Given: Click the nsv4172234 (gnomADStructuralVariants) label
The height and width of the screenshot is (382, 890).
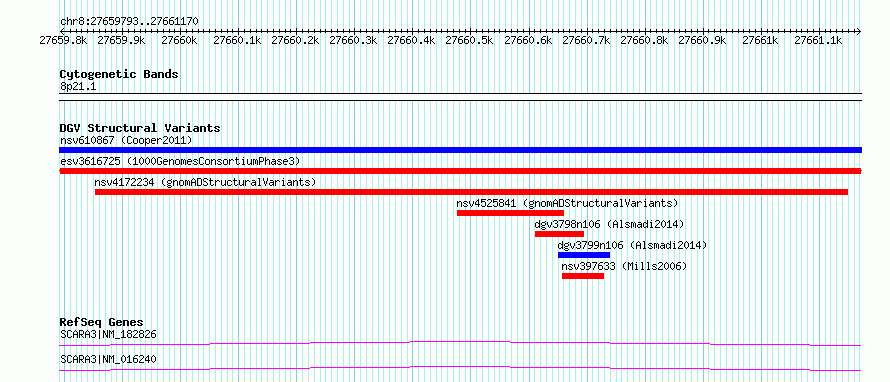Looking at the screenshot, I should 205,182.
